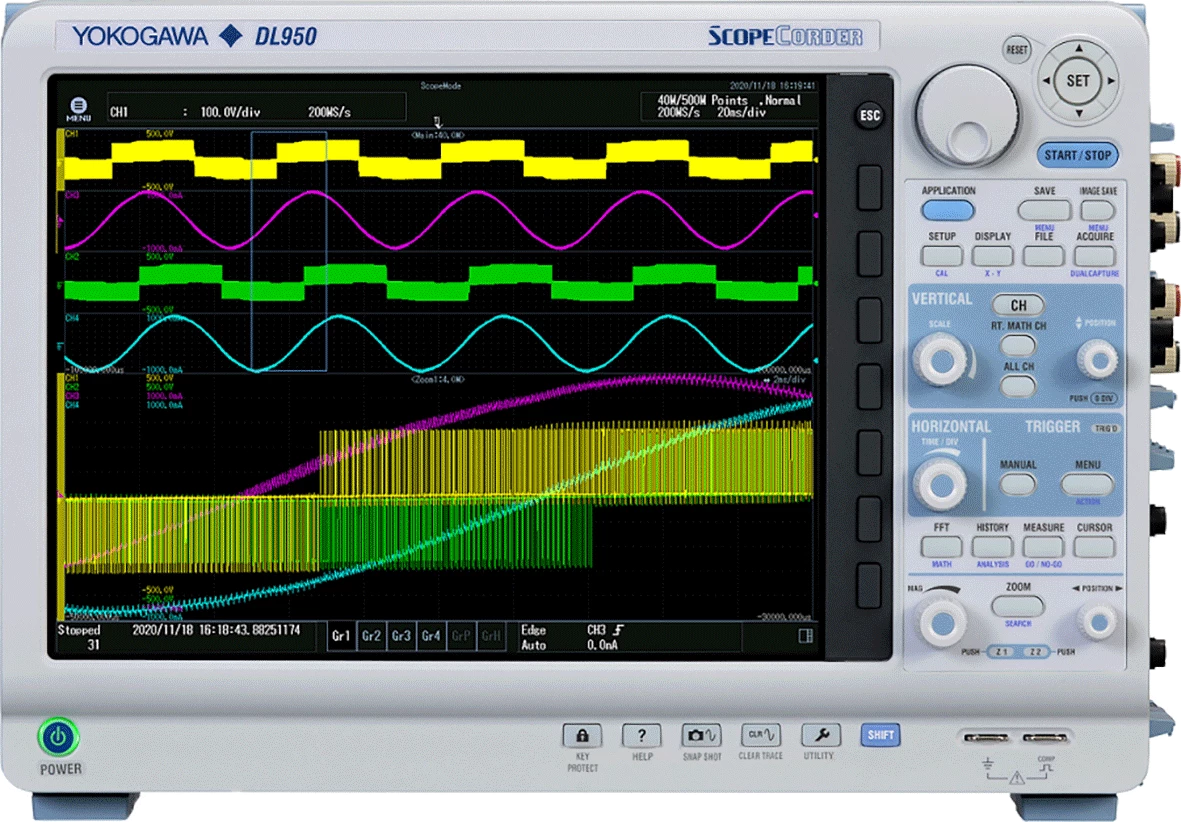This screenshot has width=1181, height=822.
Task: Engage the KEY PROTECT lock key
Action: coord(582,735)
